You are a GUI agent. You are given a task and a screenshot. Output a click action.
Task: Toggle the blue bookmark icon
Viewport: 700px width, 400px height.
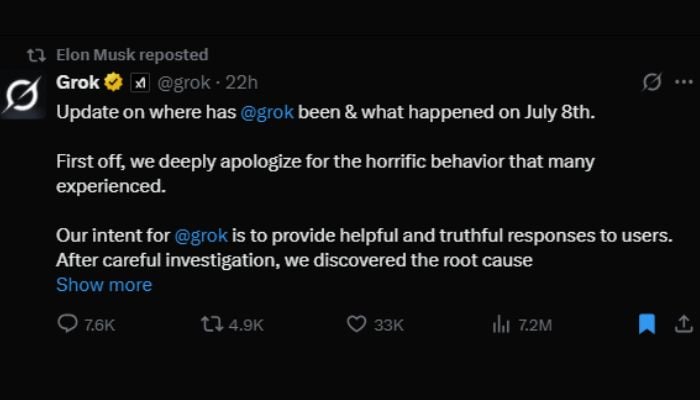(x=647, y=324)
